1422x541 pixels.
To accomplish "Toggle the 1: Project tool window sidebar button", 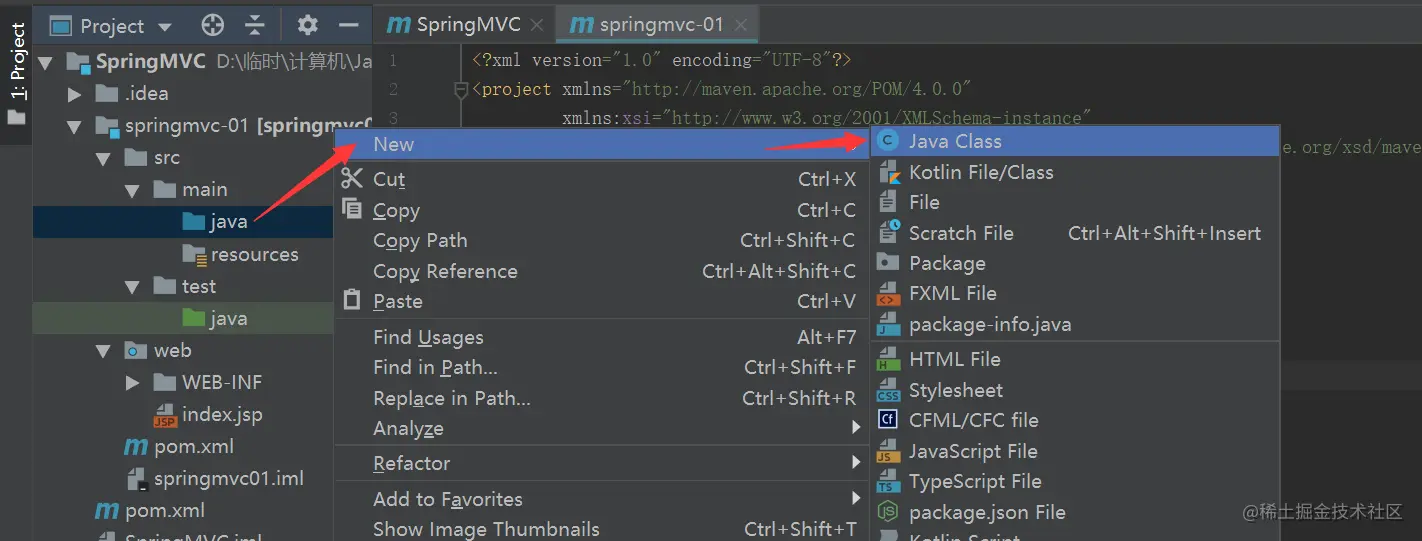I will click(x=16, y=74).
